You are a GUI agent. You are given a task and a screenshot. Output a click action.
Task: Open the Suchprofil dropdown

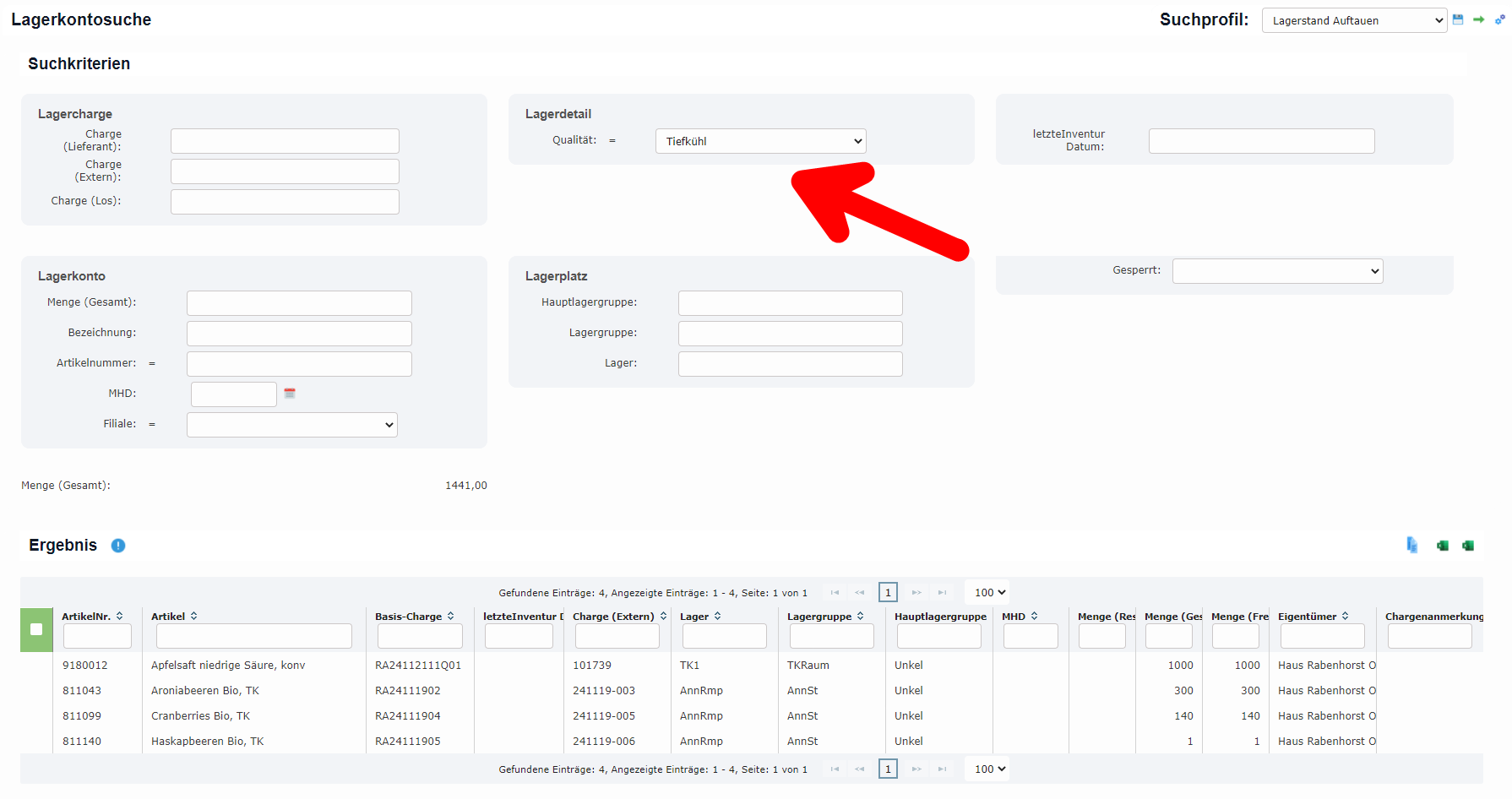[x=1354, y=20]
